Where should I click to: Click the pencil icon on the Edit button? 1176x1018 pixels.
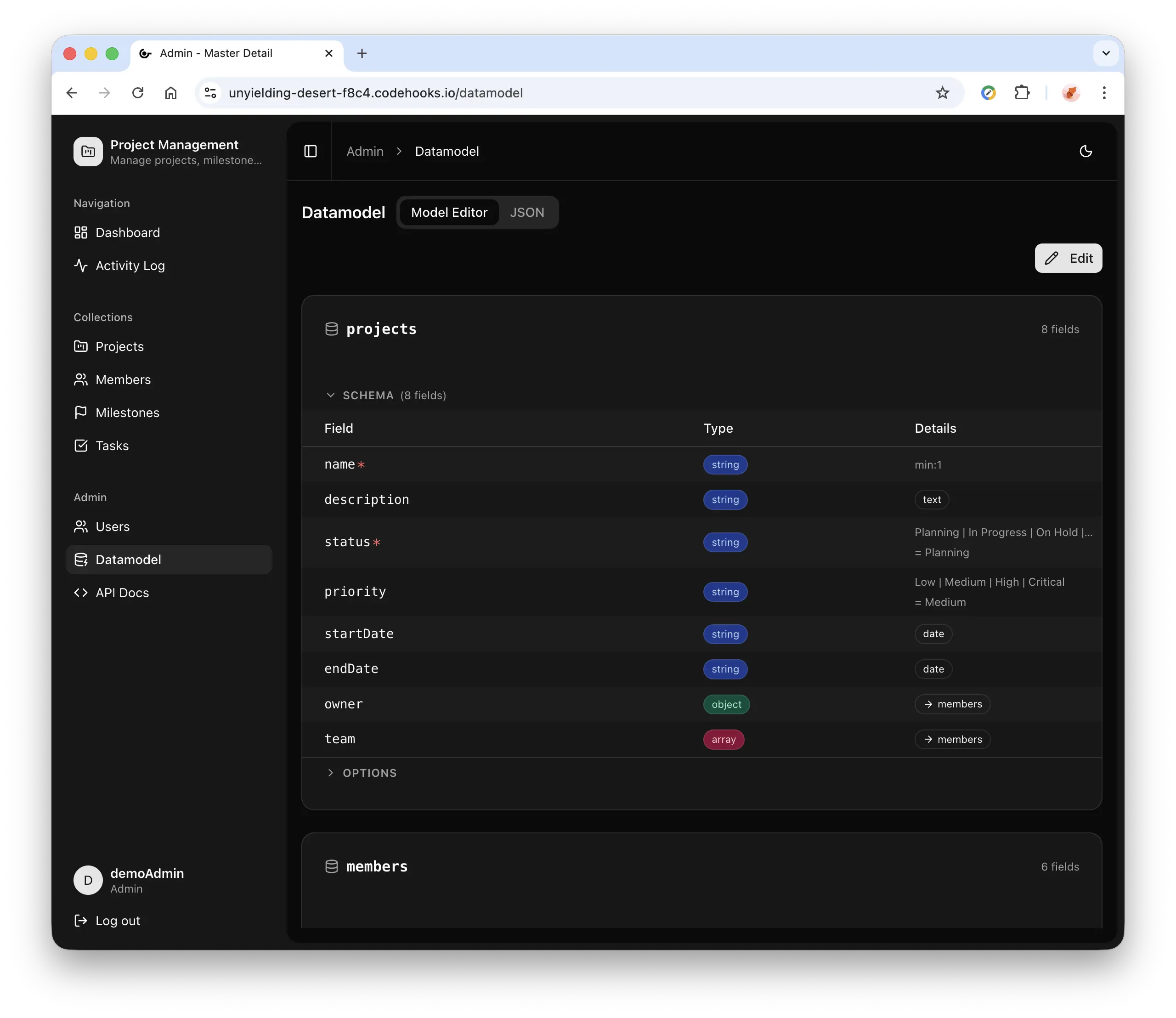(x=1052, y=259)
